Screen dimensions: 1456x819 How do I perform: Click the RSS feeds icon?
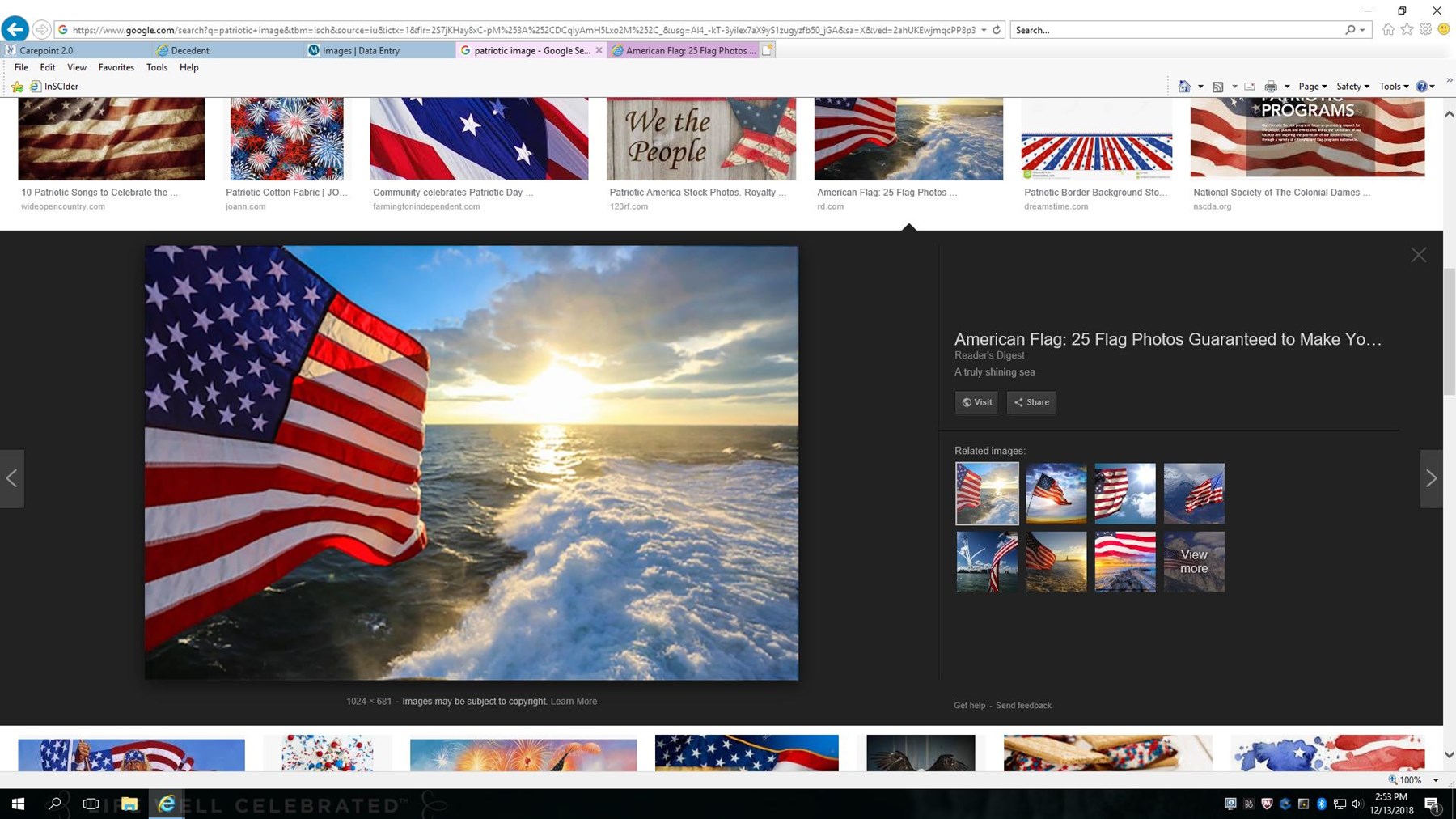click(x=1217, y=87)
